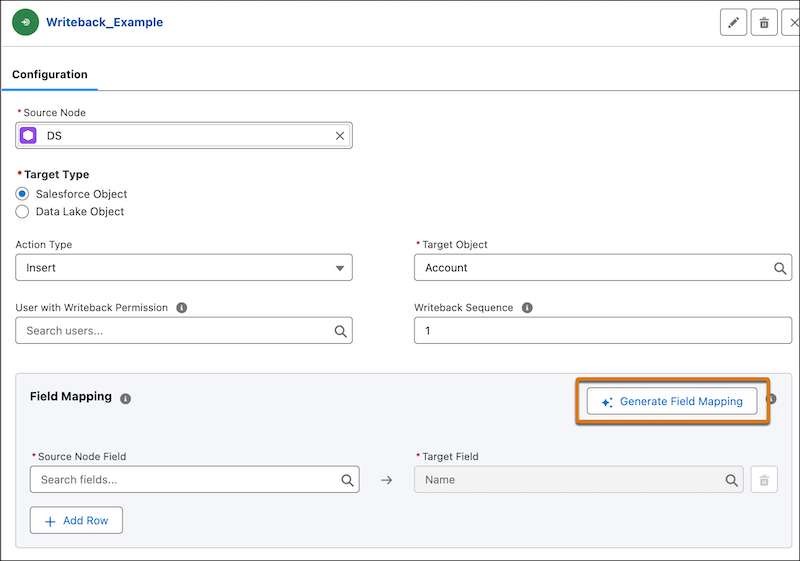The image size is (800, 561).
Task: Show info for User with Writeback Permission
Action: pos(182,308)
